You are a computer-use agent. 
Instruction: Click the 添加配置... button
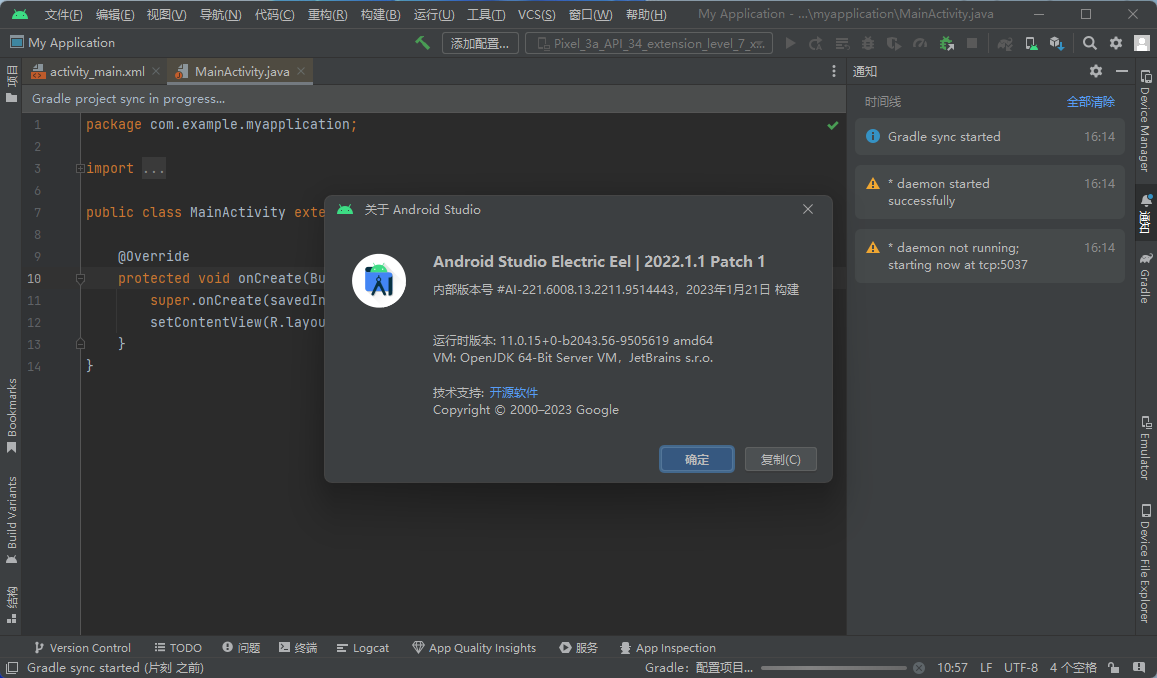[x=480, y=44]
